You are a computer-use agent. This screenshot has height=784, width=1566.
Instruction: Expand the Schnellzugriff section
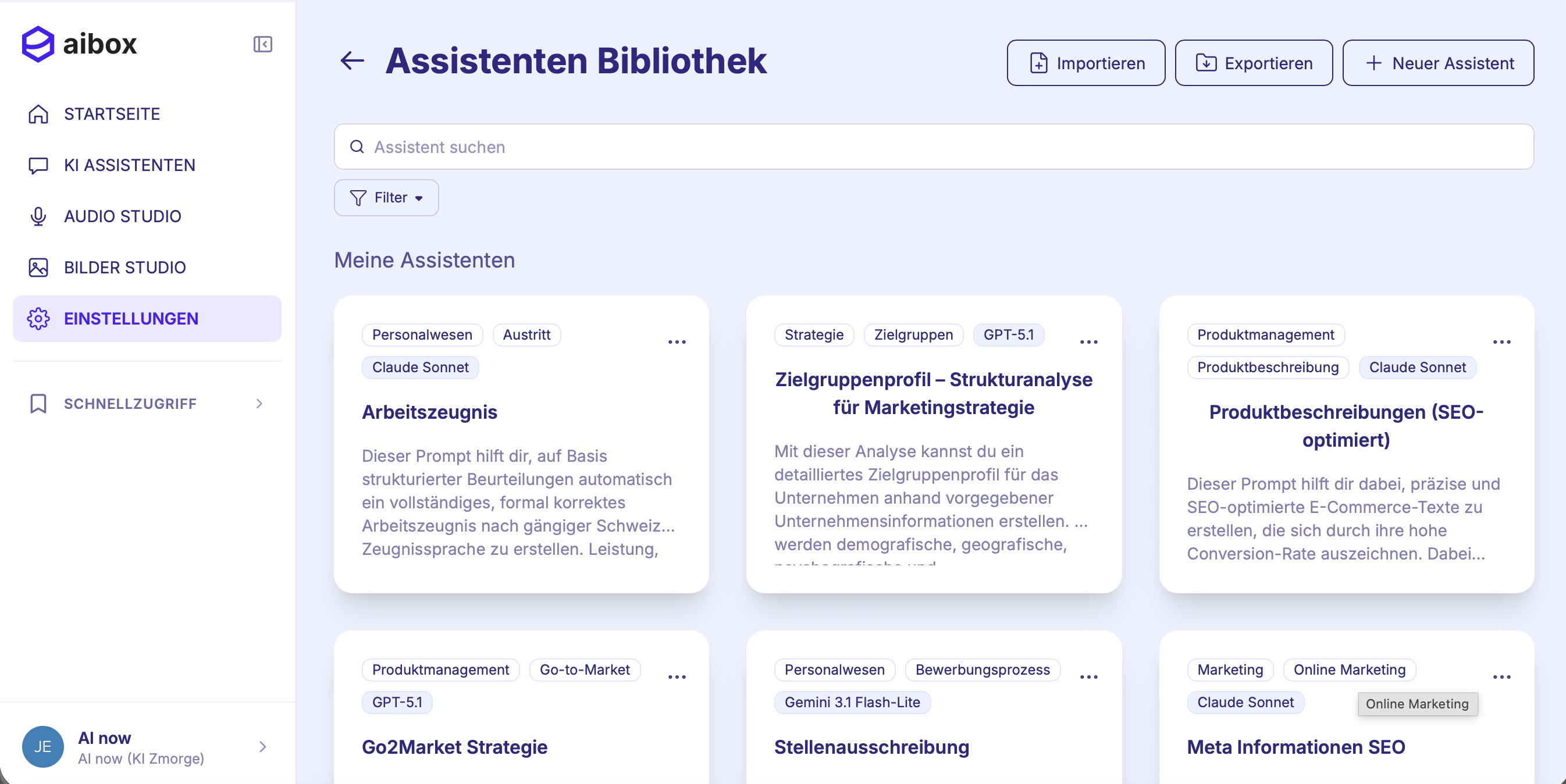147,404
